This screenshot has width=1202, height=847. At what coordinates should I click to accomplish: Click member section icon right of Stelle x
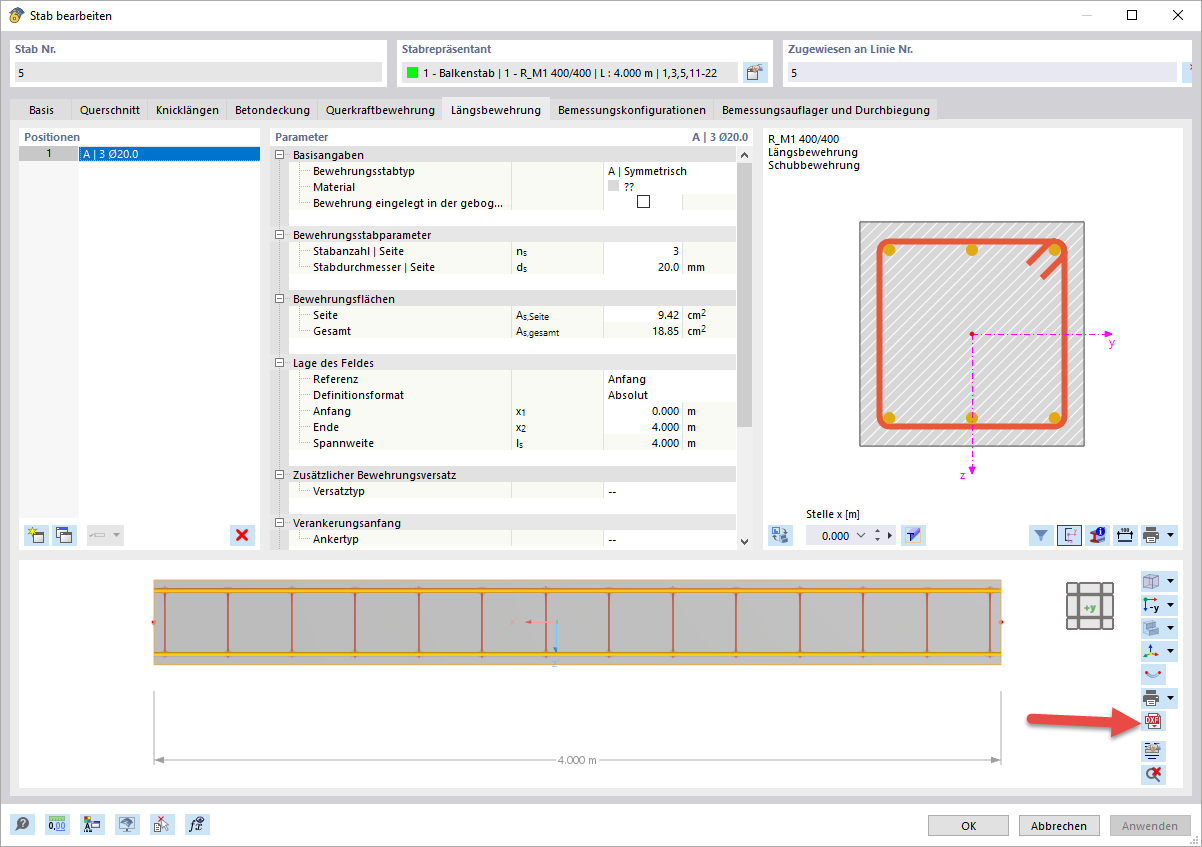point(913,535)
